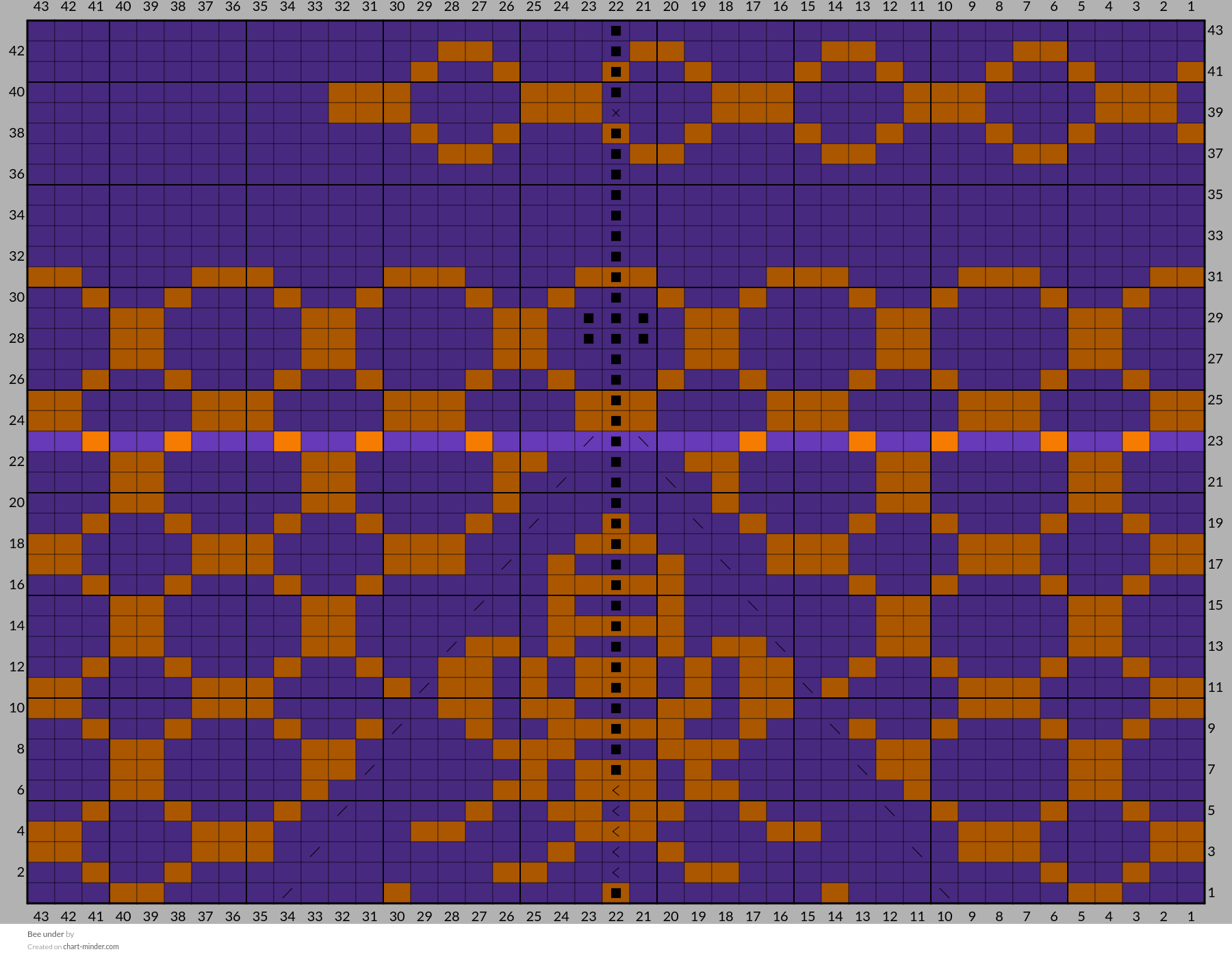Screen dimensions: 1232x967
Task: Click the × symbol in row 39
Action: click(616, 113)
